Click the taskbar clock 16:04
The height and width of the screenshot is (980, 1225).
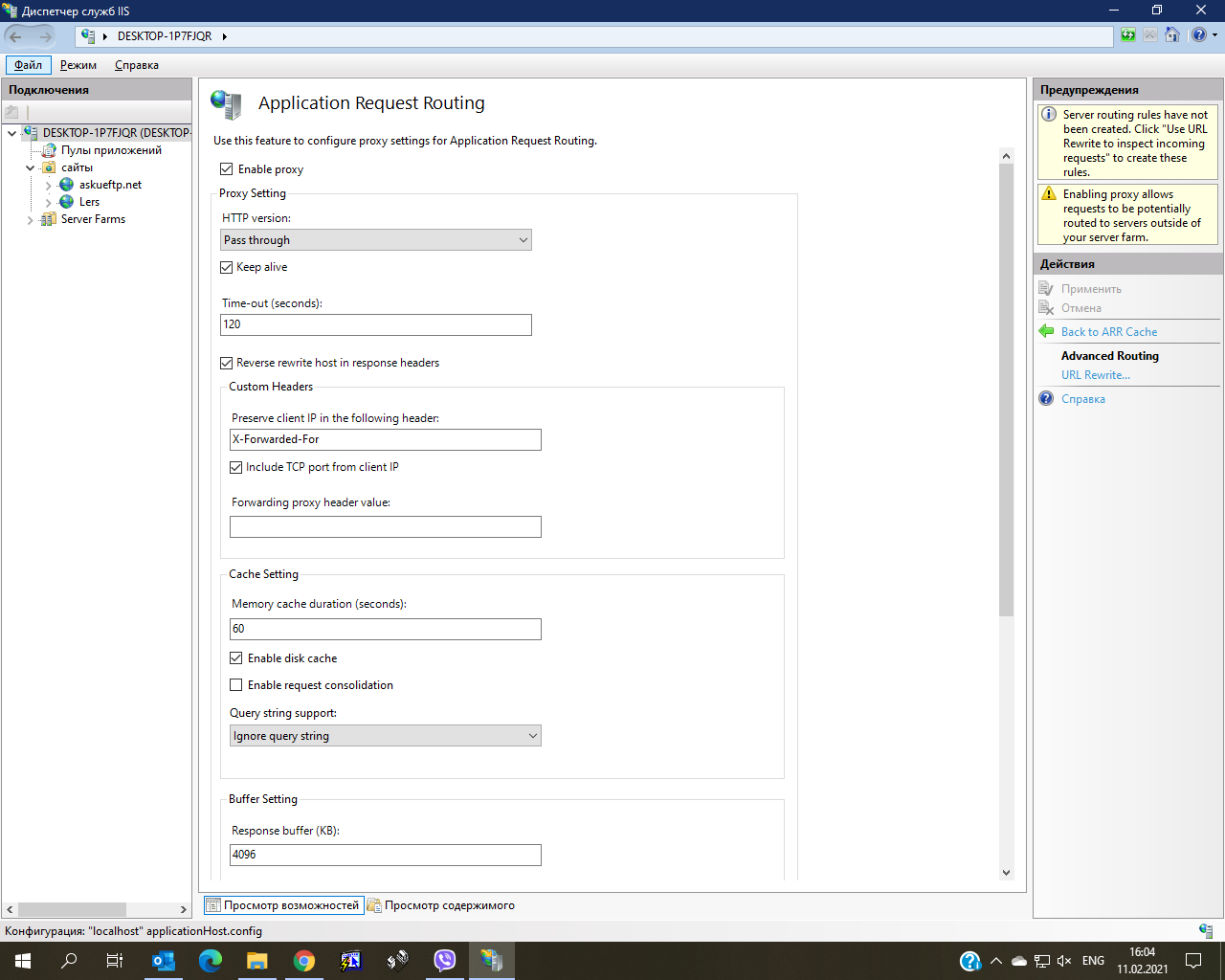coord(1142,952)
